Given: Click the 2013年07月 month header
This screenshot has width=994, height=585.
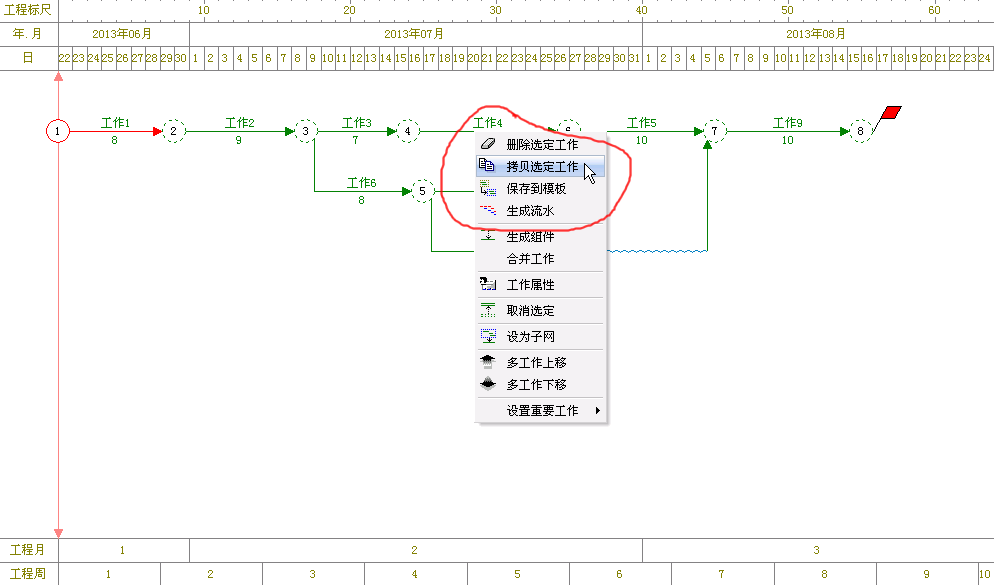Looking at the screenshot, I should coord(414,34).
